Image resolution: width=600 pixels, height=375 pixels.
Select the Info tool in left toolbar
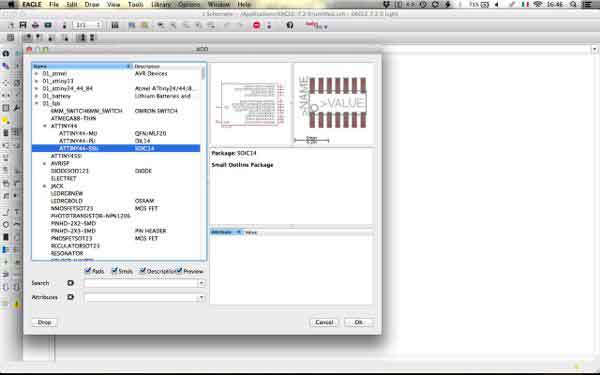coord(6,54)
